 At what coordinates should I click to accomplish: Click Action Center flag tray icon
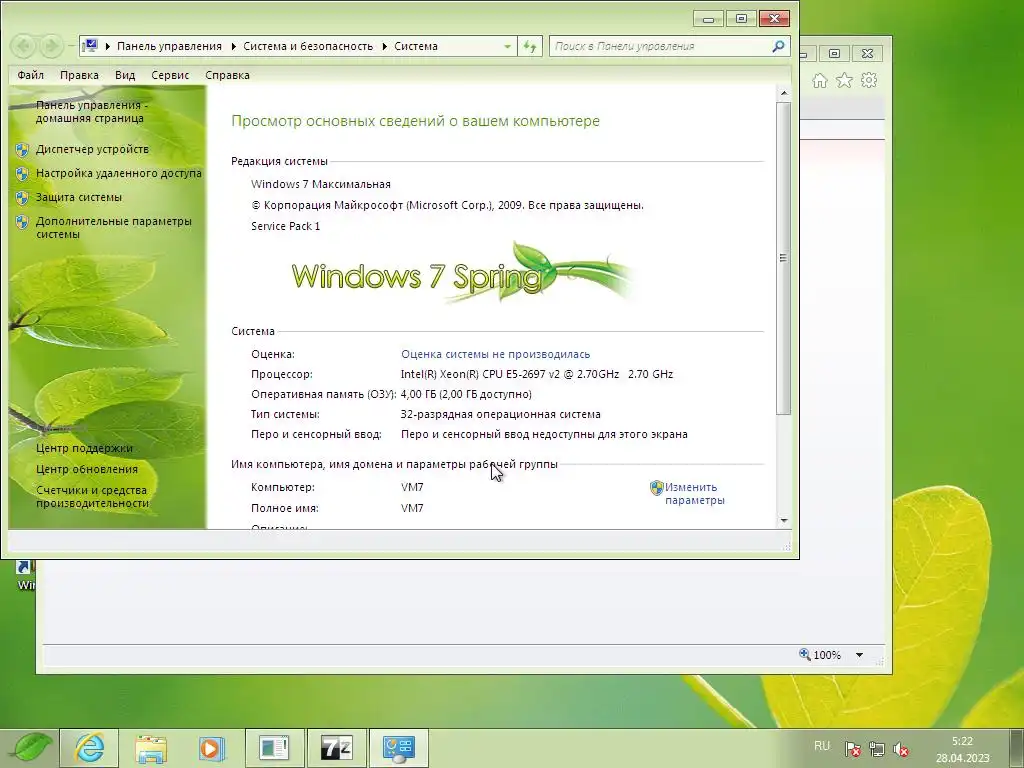coord(852,749)
